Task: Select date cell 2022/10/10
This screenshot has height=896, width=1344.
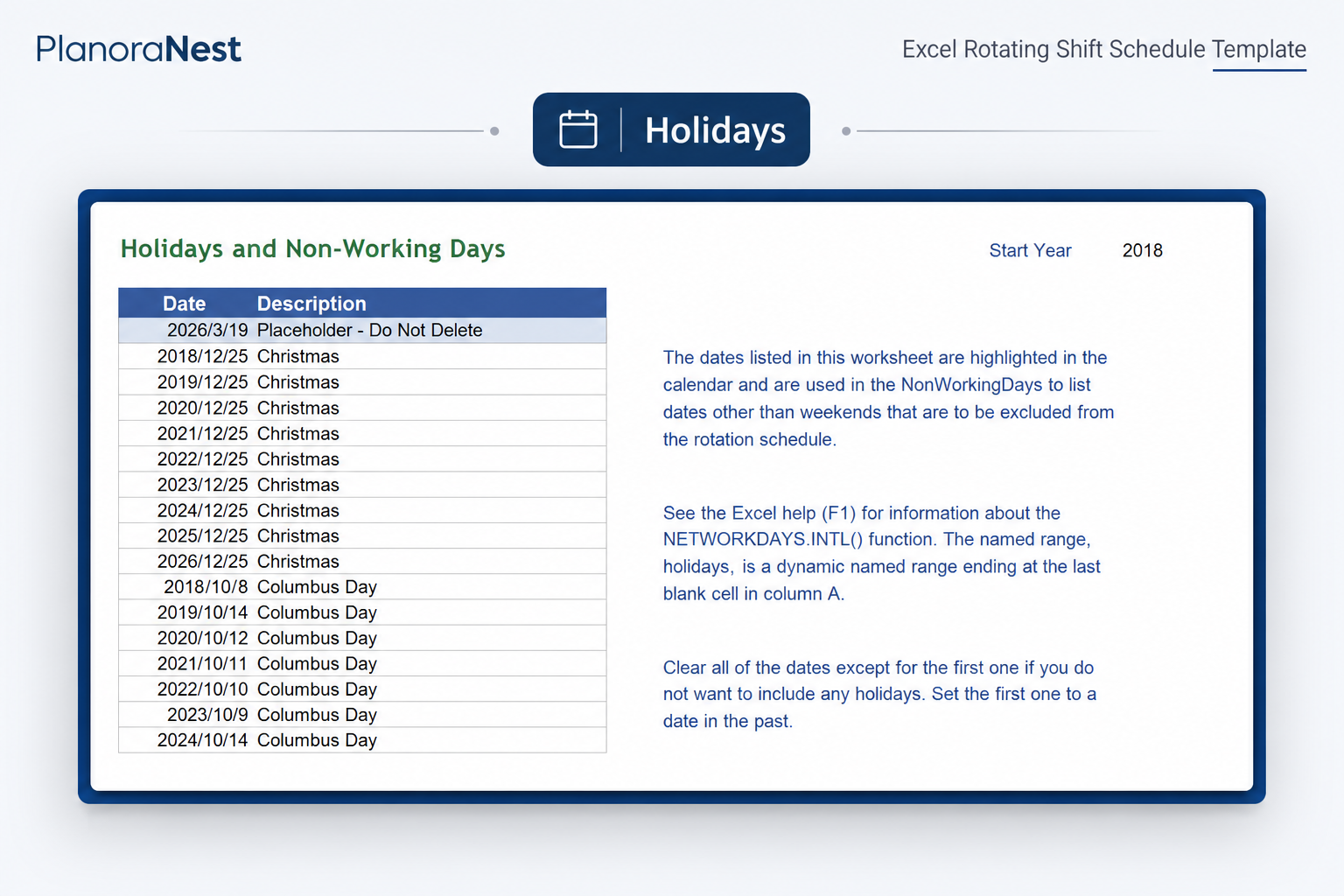Action: (203, 689)
